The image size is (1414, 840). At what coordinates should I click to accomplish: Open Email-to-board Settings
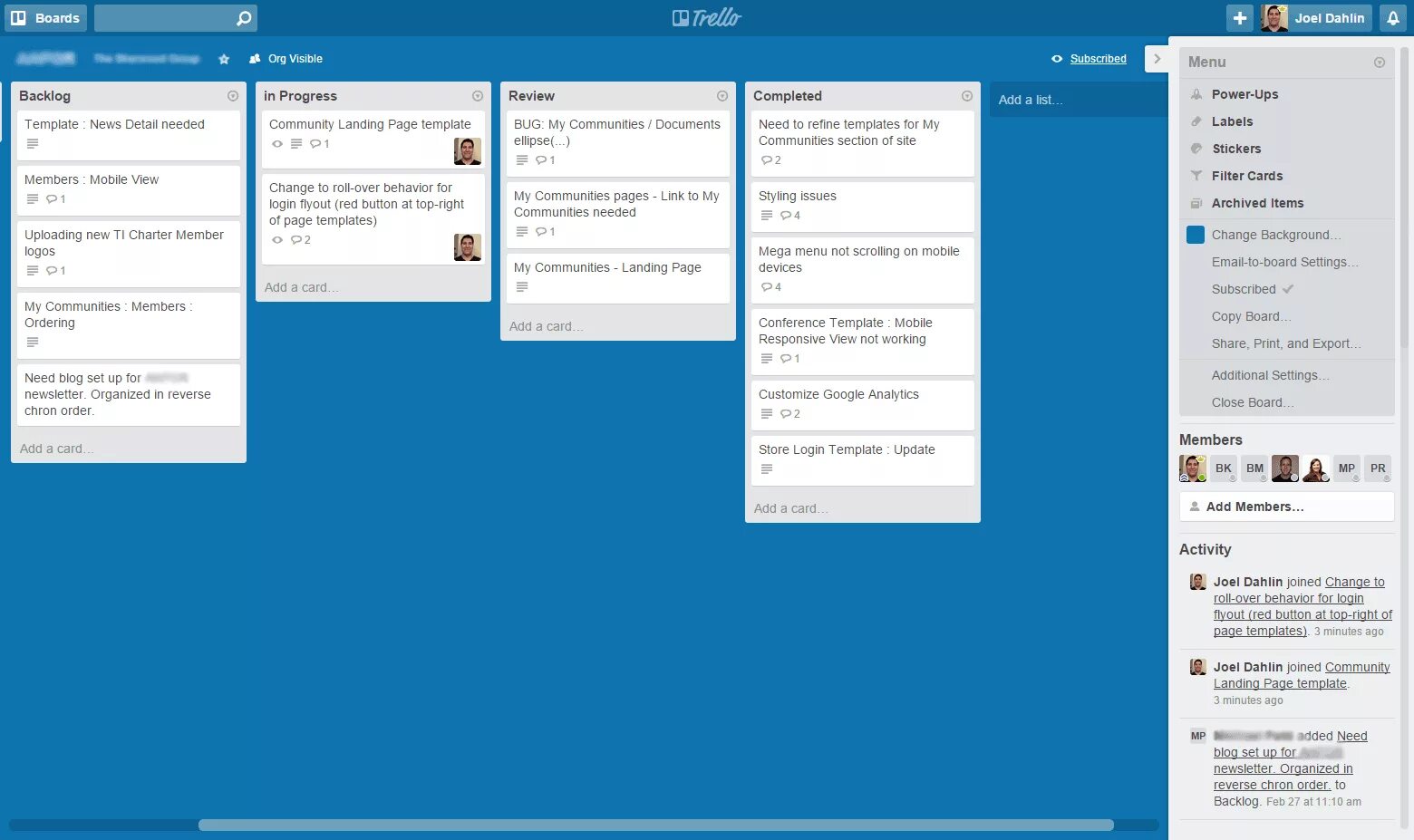coord(1286,262)
